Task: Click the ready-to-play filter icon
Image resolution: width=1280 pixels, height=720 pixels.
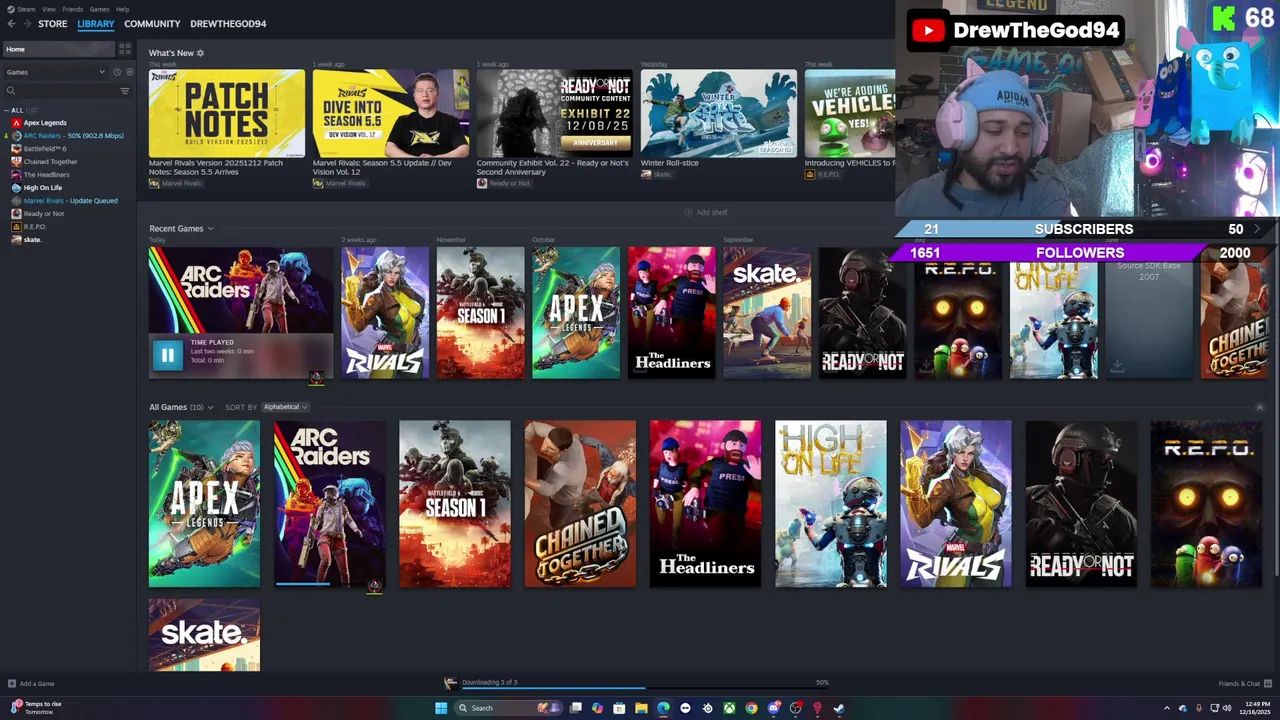Action: (129, 72)
